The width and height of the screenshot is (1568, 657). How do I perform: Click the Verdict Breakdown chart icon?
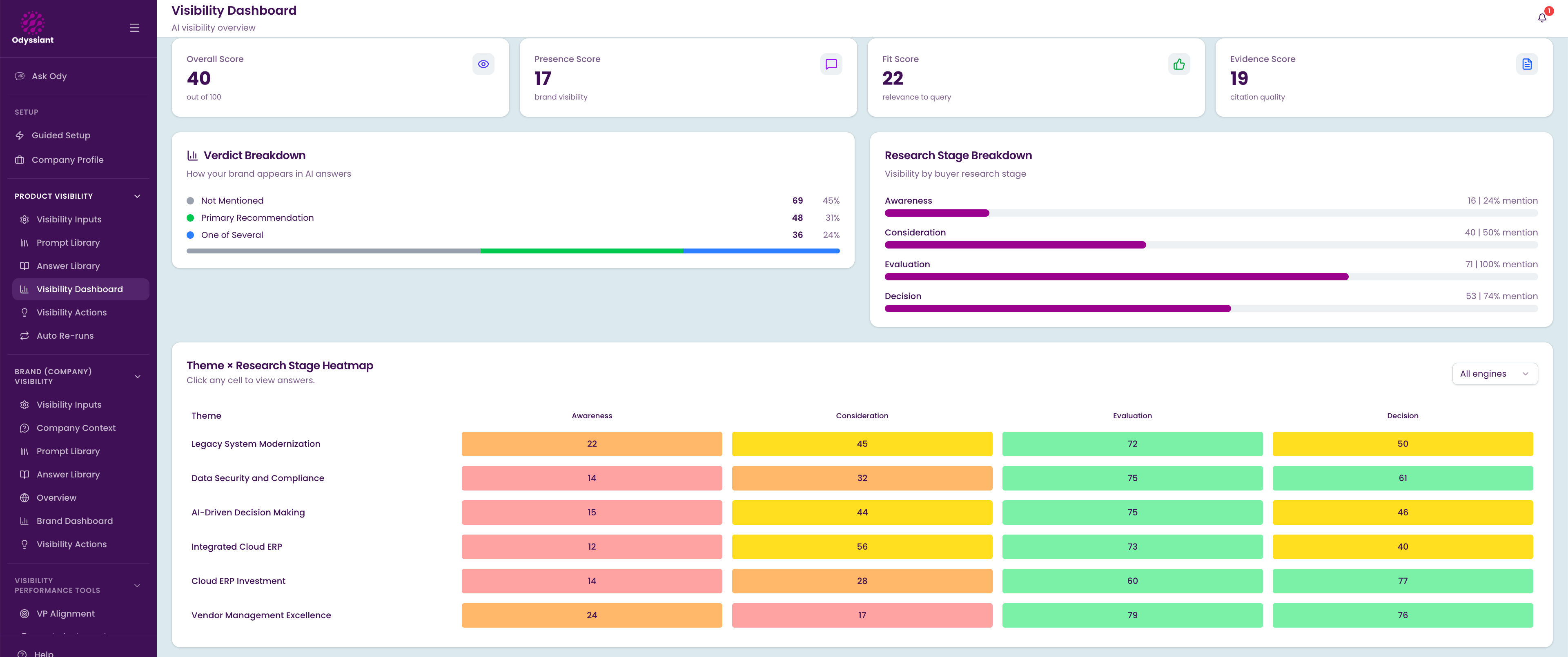click(x=192, y=155)
